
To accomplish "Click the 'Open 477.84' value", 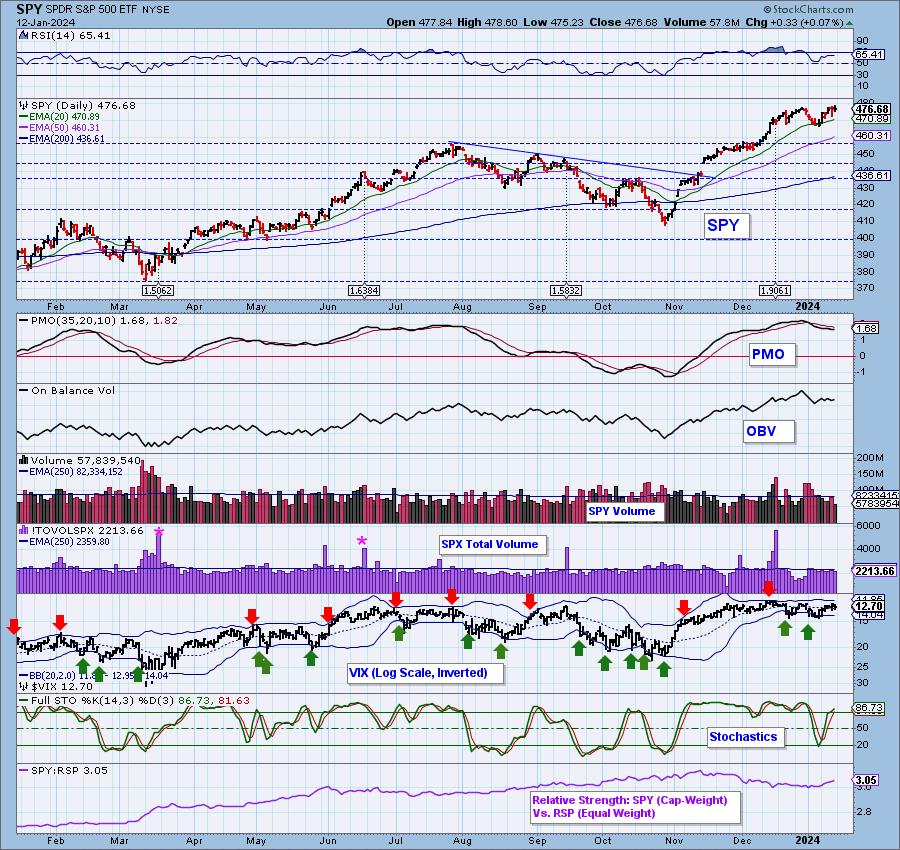I will click(420, 22).
